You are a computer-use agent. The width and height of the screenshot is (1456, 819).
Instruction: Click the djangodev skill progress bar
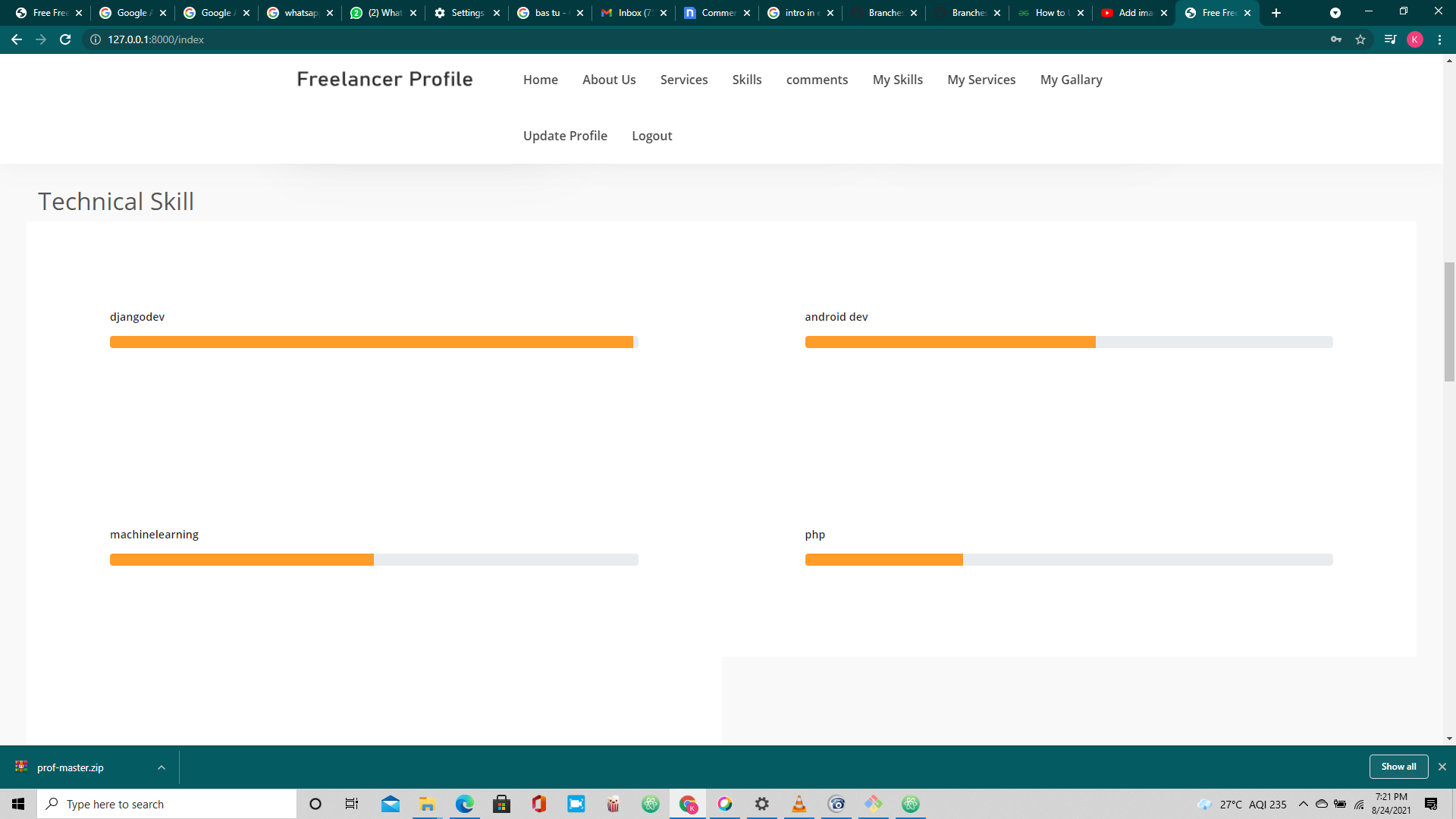point(374,342)
